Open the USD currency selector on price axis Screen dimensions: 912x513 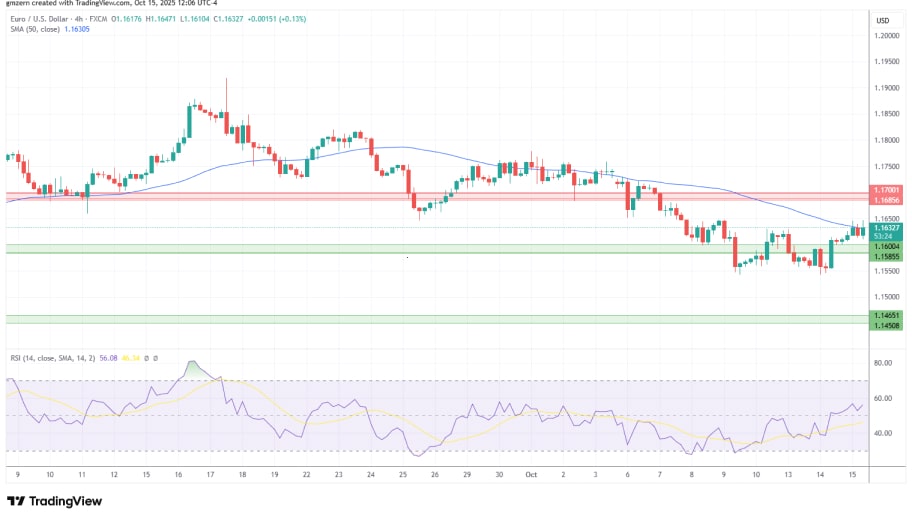tap(882, 21)
